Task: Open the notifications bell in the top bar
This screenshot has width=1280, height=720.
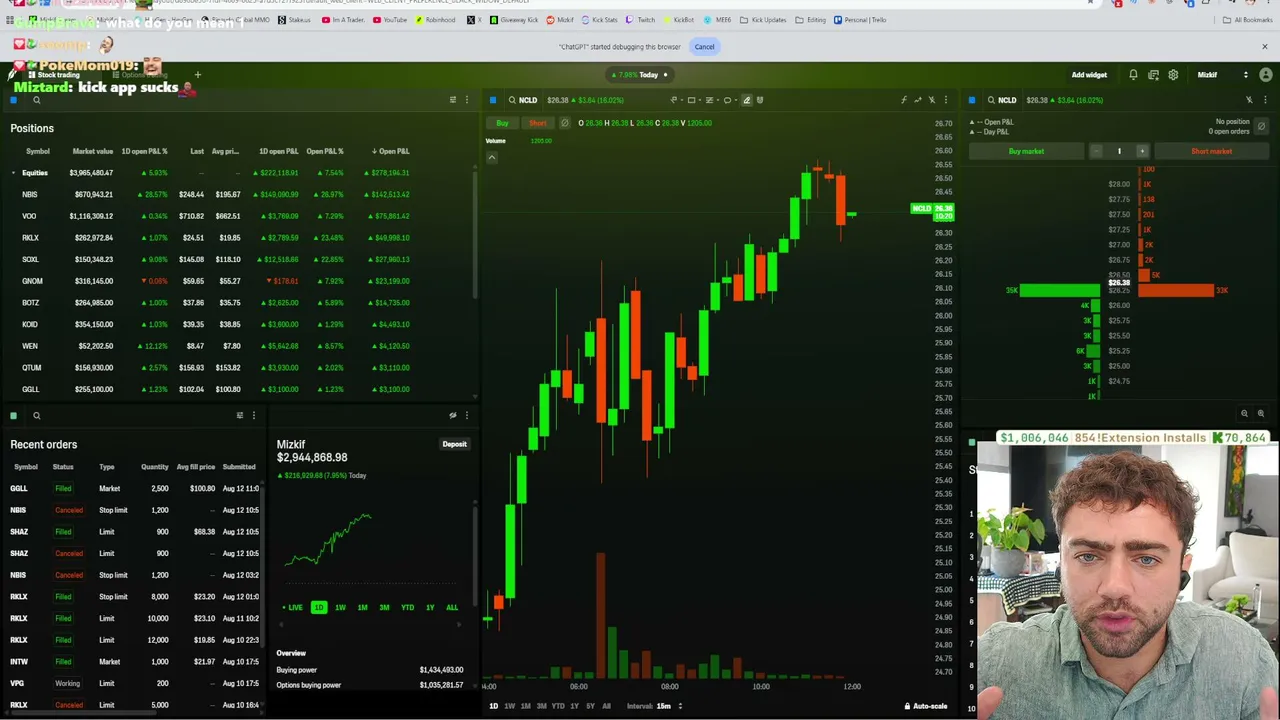Action: coord(1133,75)
